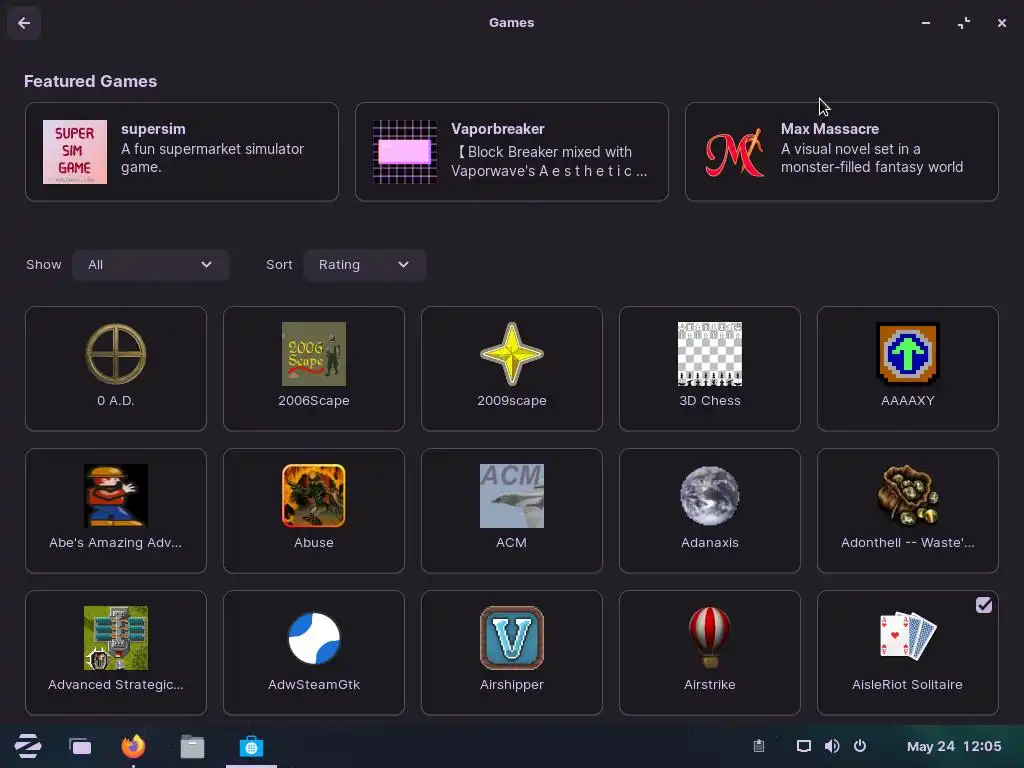The height and width of the screenshot is (768, 1024).
Task: Open the display tray icon
Action: tap(804, 746)
